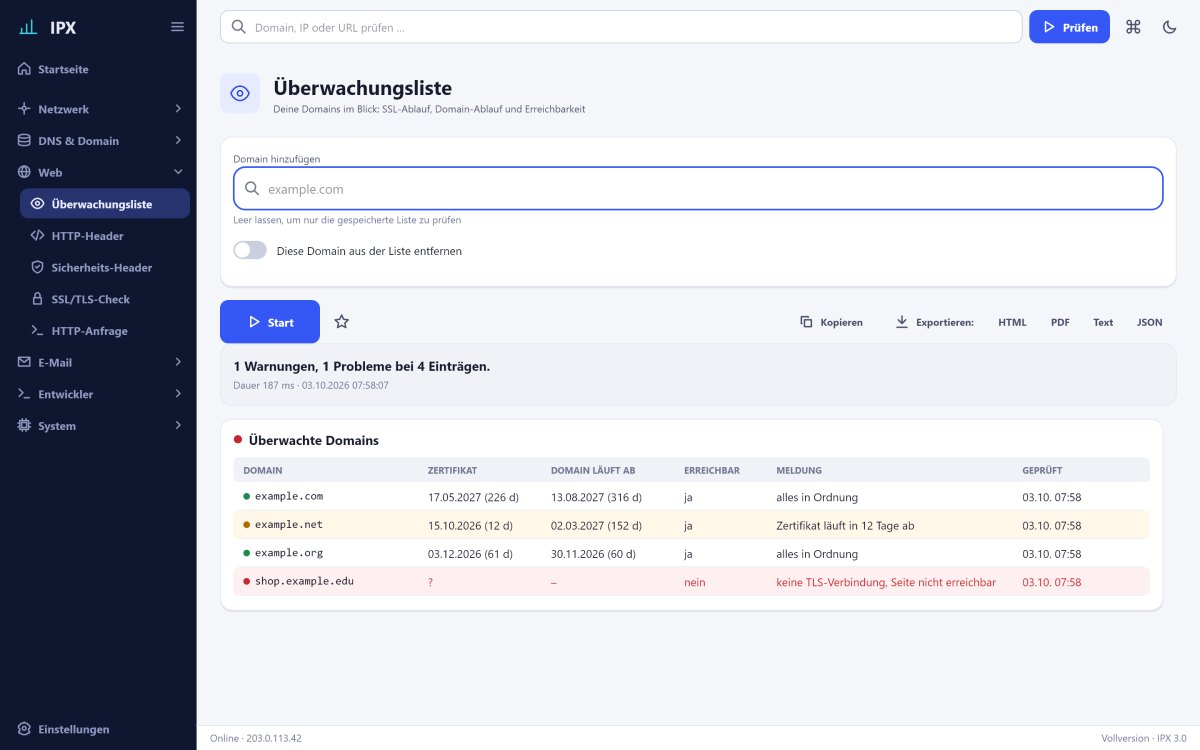Click the HTTP-Header code icon
This screenshot has width=1200, height=750.
[38, 236]
